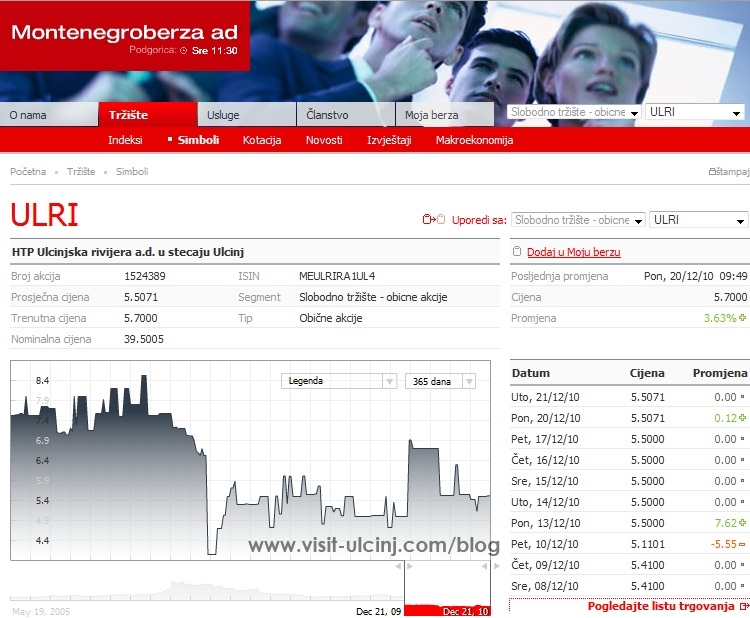Click the Štampaj print link

click(732, 171)
